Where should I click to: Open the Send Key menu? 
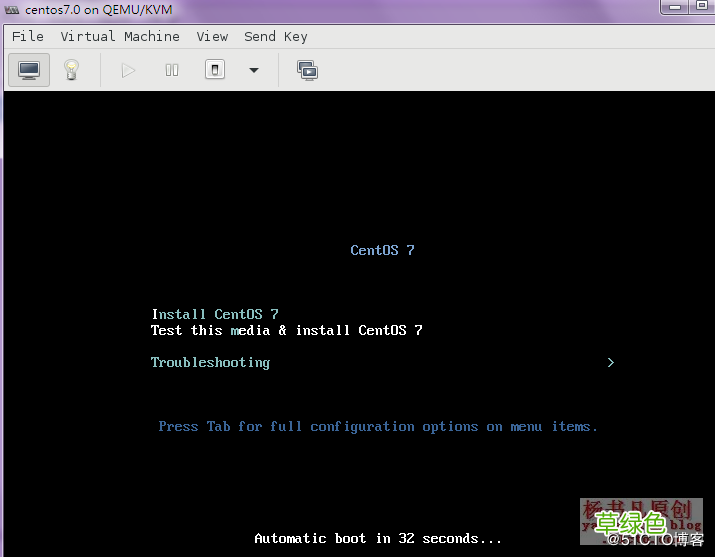point(275,36)
